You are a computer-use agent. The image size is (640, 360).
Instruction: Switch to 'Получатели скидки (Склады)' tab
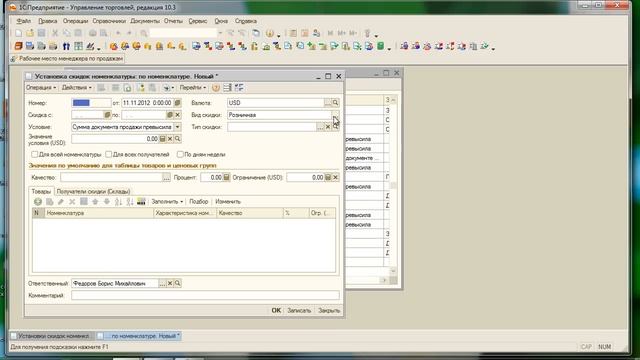pyautogui.click(x=93, y=191)
